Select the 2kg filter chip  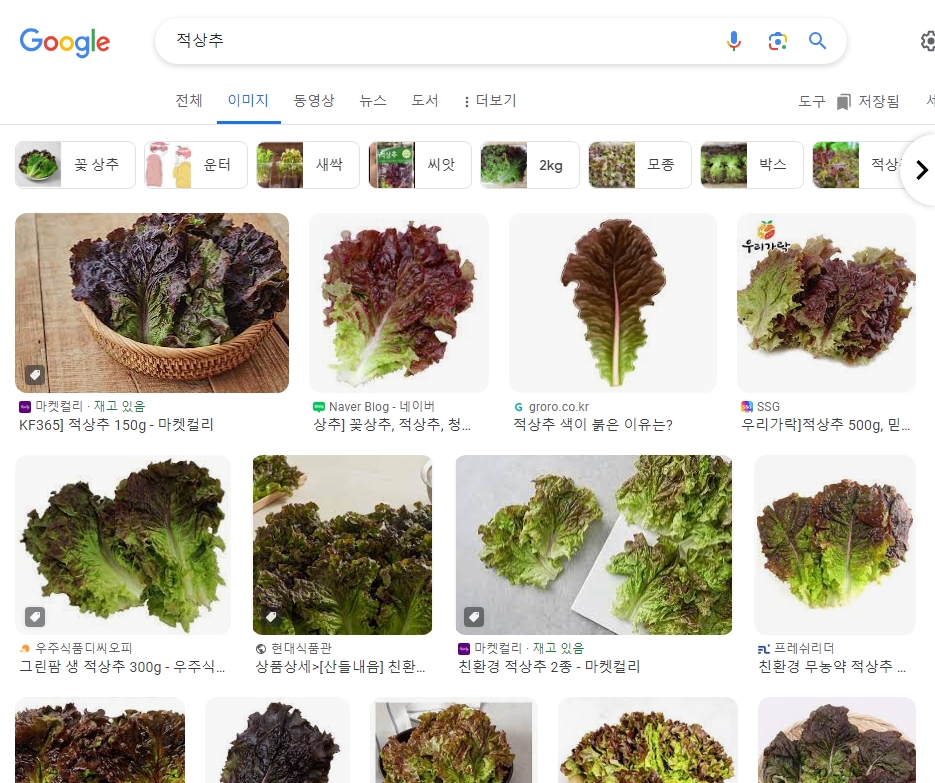pos(551,164)
